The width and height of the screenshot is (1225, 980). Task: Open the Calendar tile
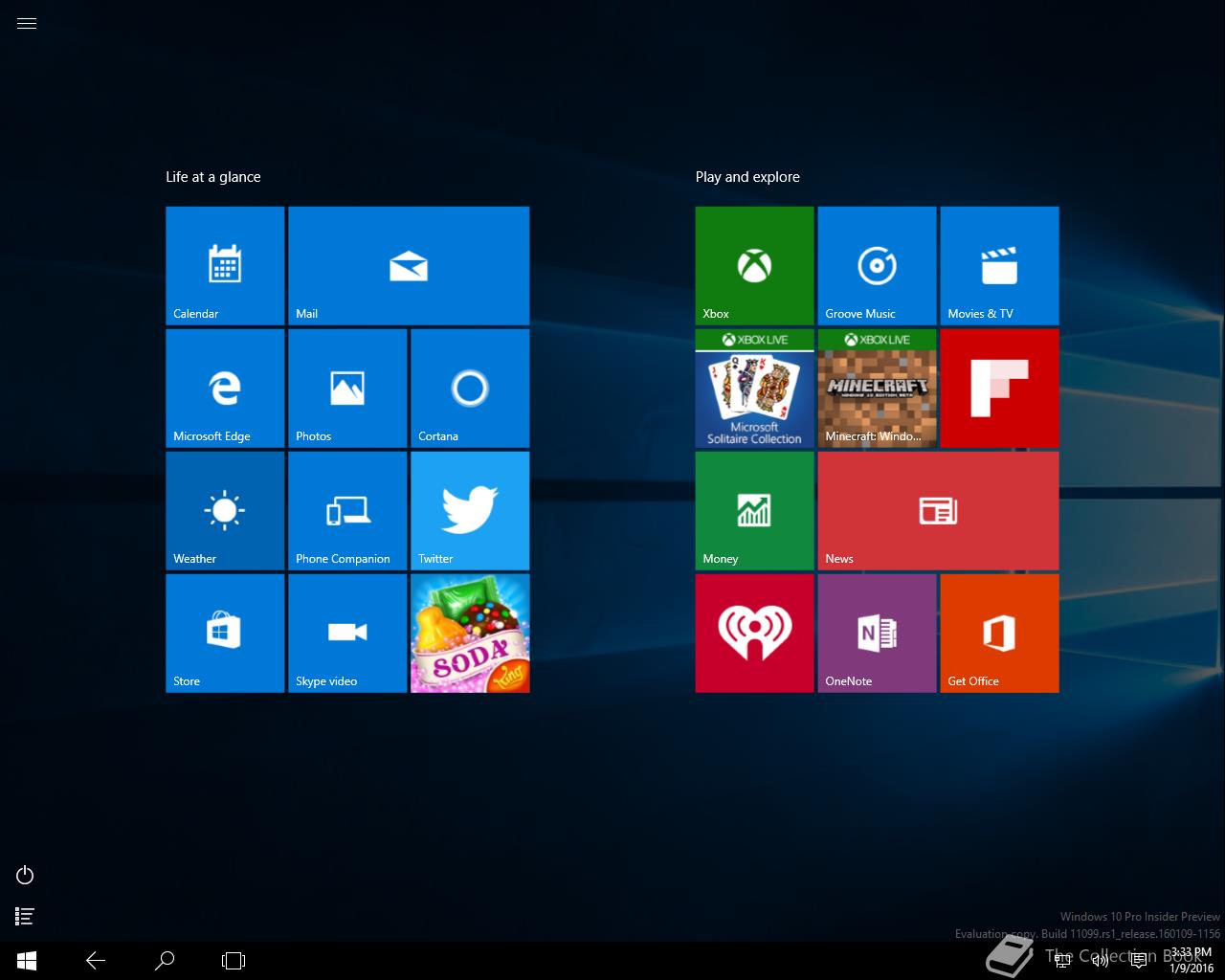225,266
